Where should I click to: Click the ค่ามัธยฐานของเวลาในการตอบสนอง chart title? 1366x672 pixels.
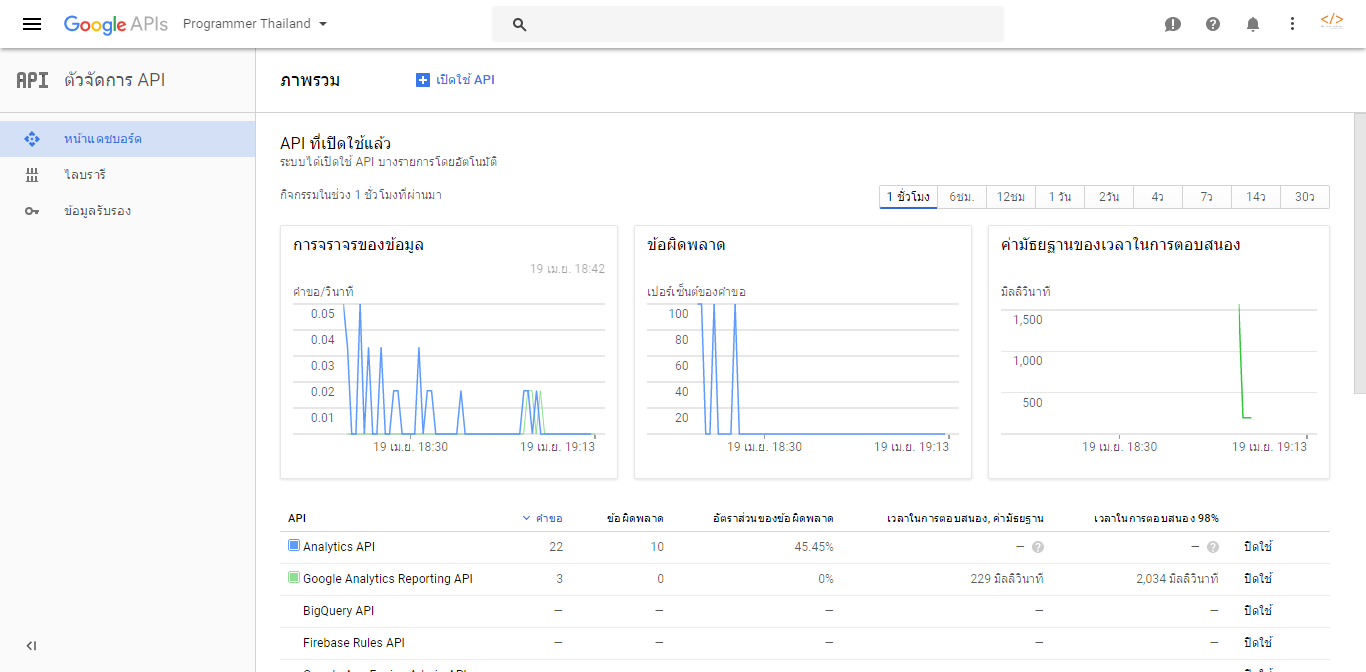click(x=1121, y=245)
